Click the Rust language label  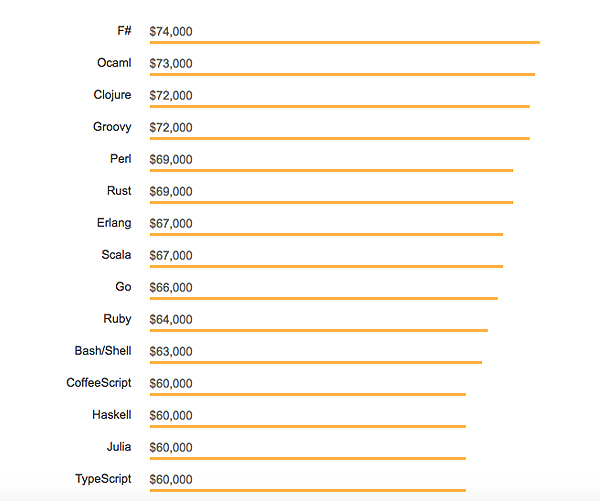pyautogui.click(x=119, y=191)
